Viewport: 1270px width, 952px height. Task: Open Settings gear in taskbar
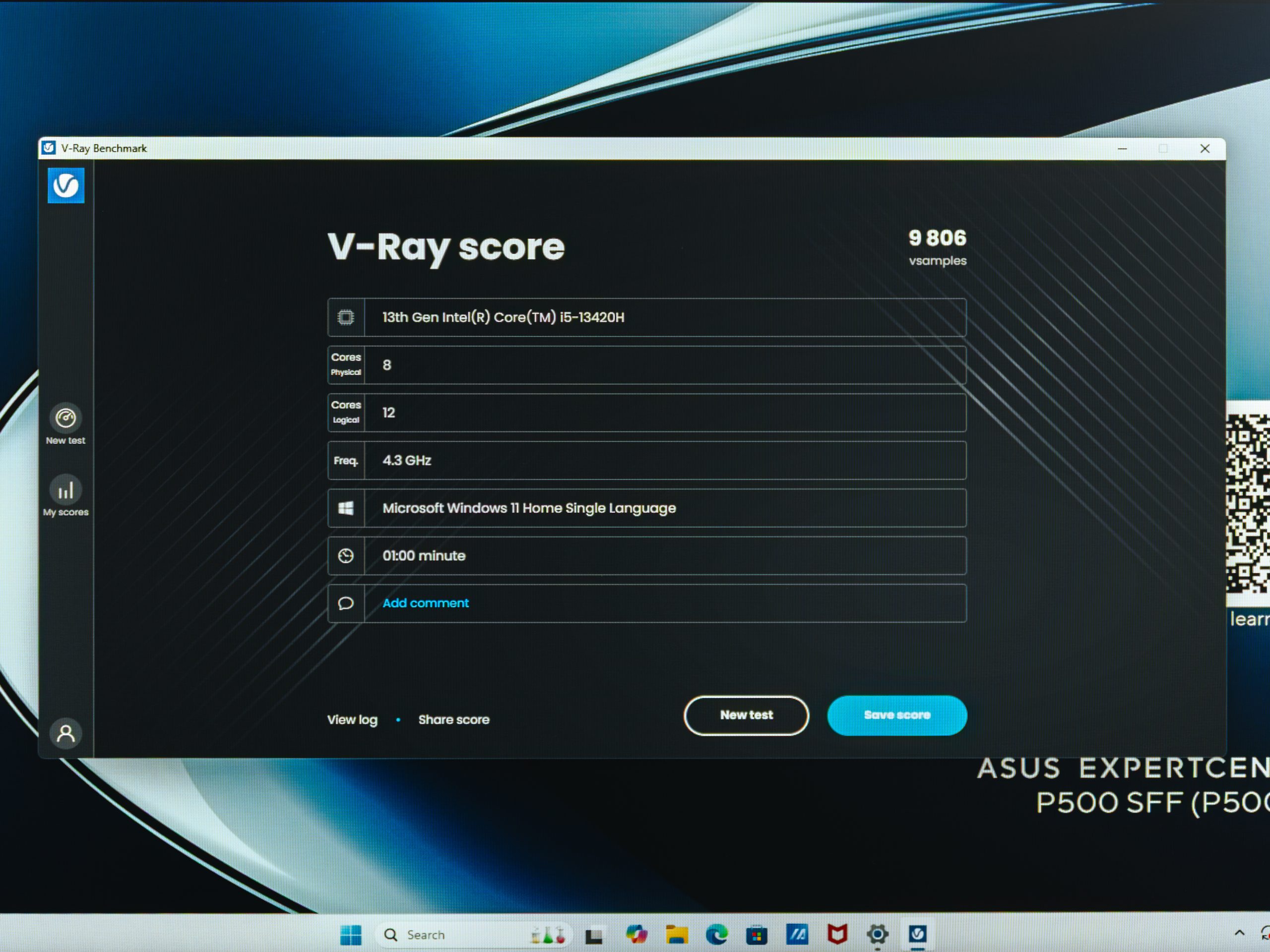pyautogui.click(x=877, y=935)
